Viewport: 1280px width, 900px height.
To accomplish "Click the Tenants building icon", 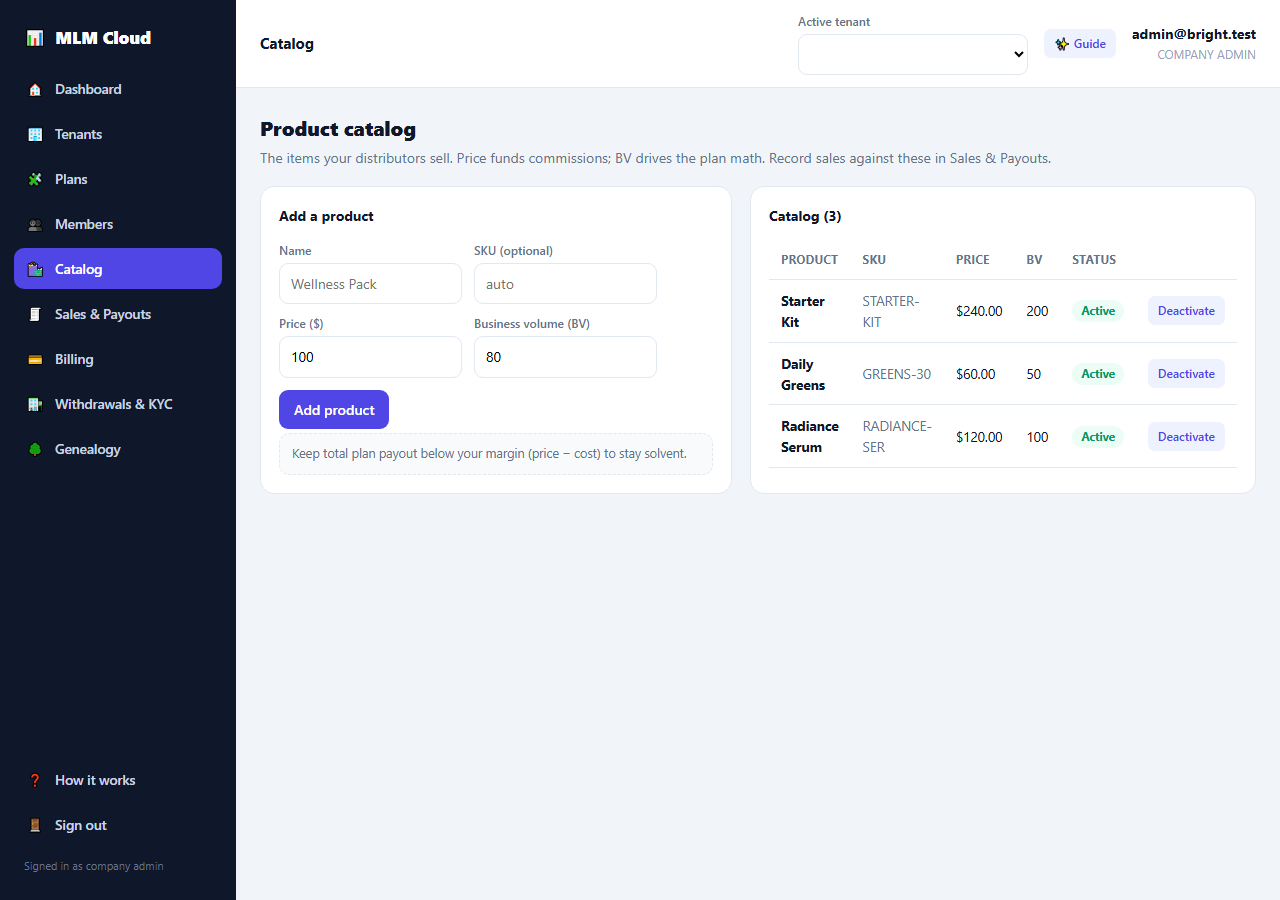I will (35, 134).
